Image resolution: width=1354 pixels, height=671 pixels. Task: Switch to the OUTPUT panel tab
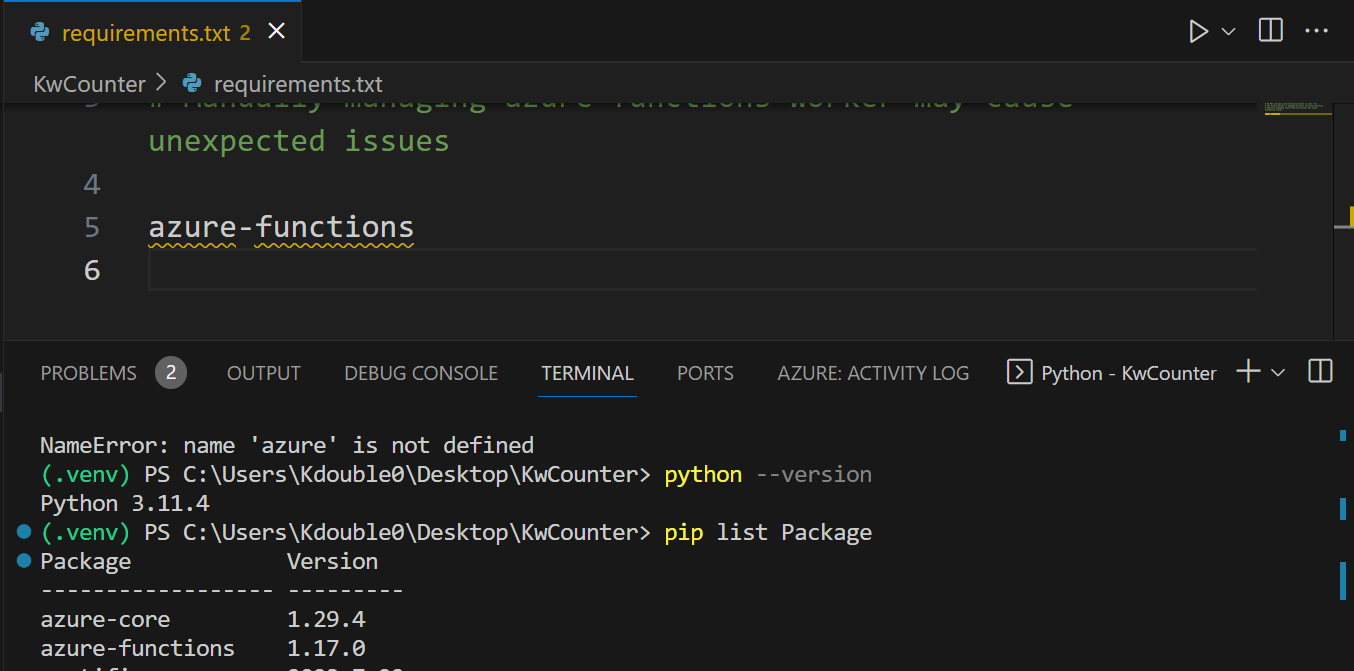pos(264,373)
